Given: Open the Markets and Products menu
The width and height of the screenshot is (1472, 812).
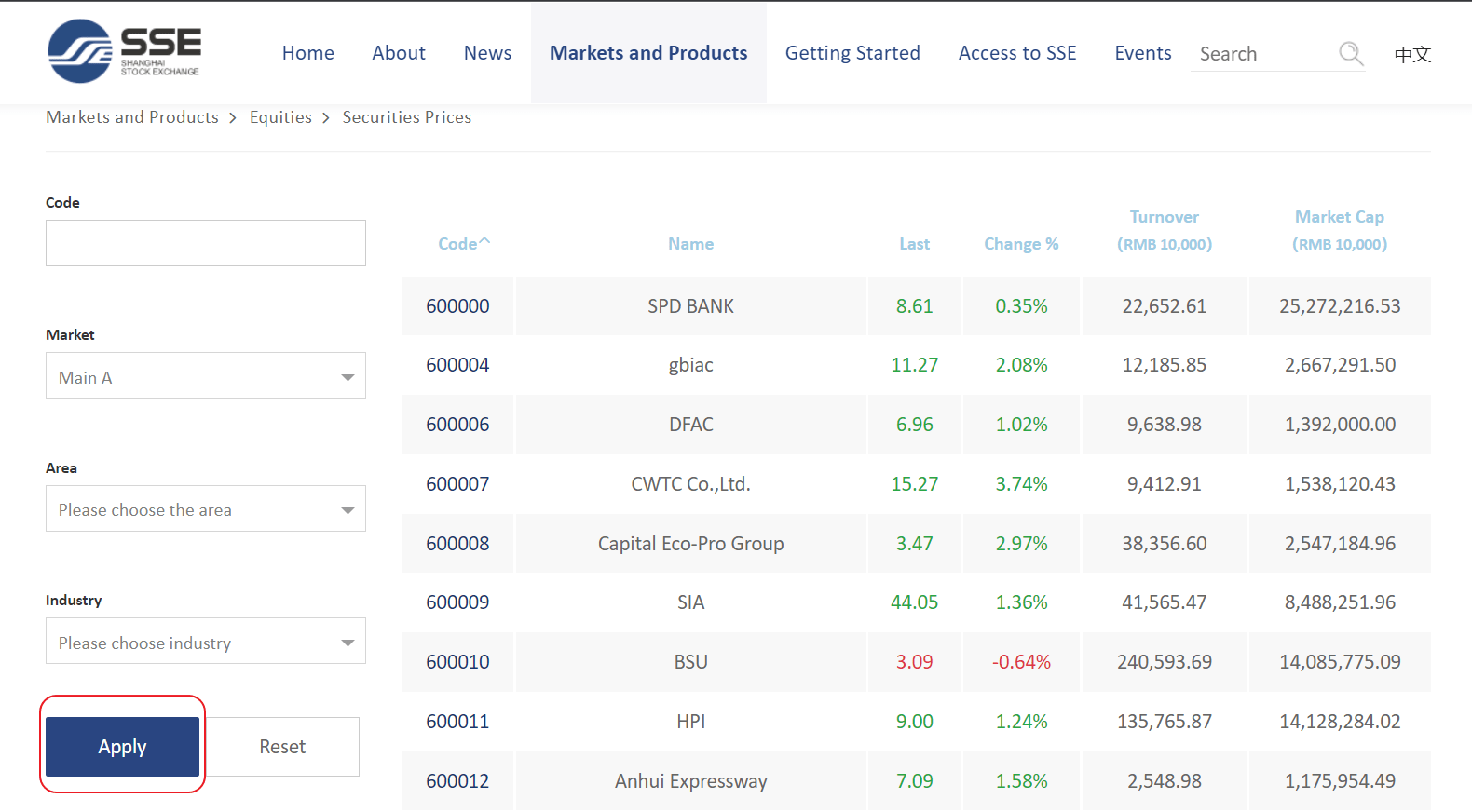Looking at the screenshot, I should pyautogui.click(x=647, y=53).
